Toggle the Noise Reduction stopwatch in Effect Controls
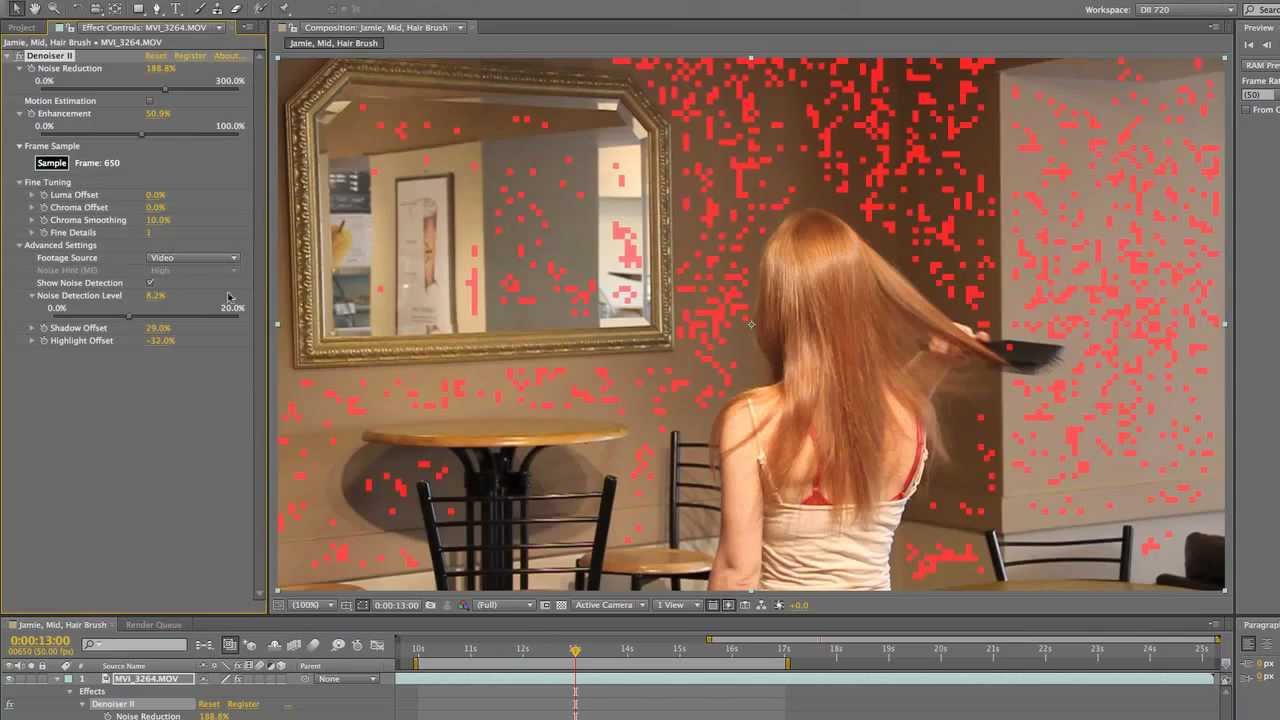The width and height of the screenshot is (1280, 720). pos(31,68)
